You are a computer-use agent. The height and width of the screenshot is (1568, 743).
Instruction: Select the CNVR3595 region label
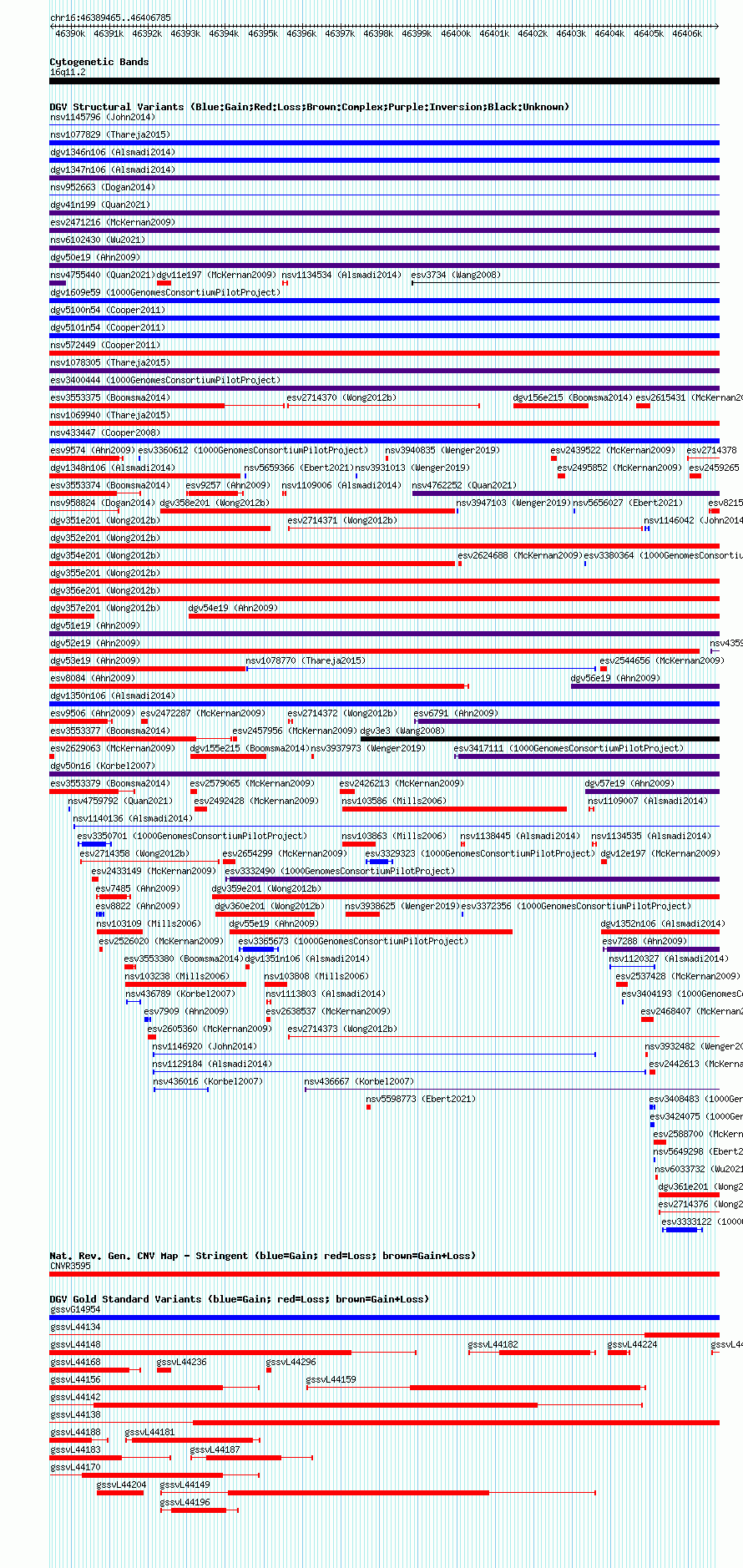click(70, 1266)
